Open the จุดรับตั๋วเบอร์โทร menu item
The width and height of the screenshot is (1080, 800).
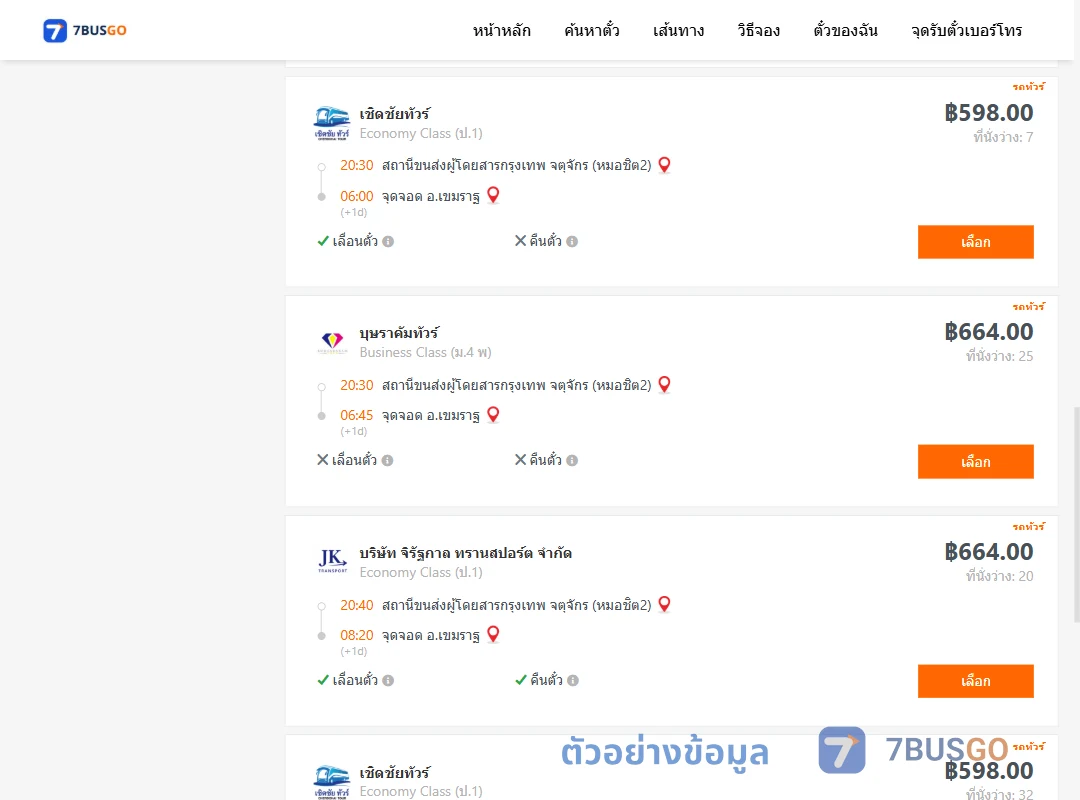pos(966,30)
